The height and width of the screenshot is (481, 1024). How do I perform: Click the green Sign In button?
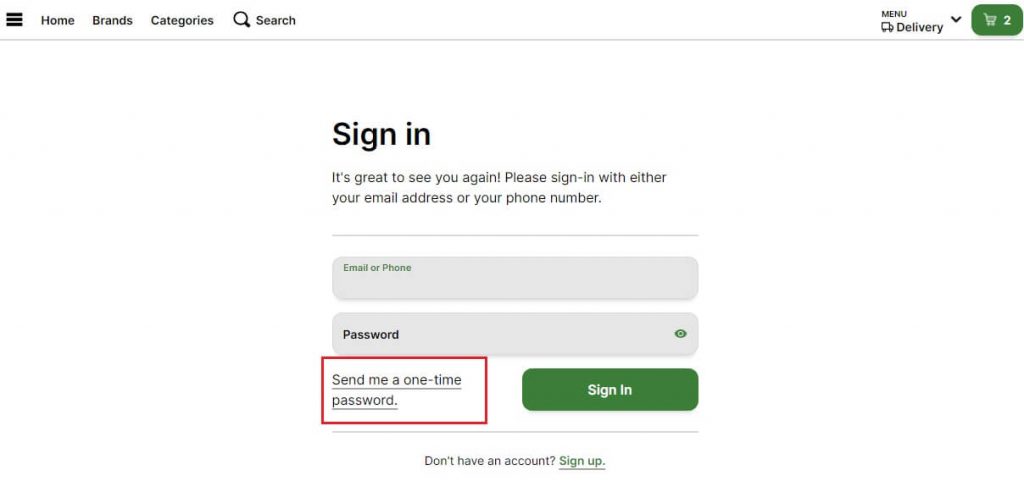point(610,390)
